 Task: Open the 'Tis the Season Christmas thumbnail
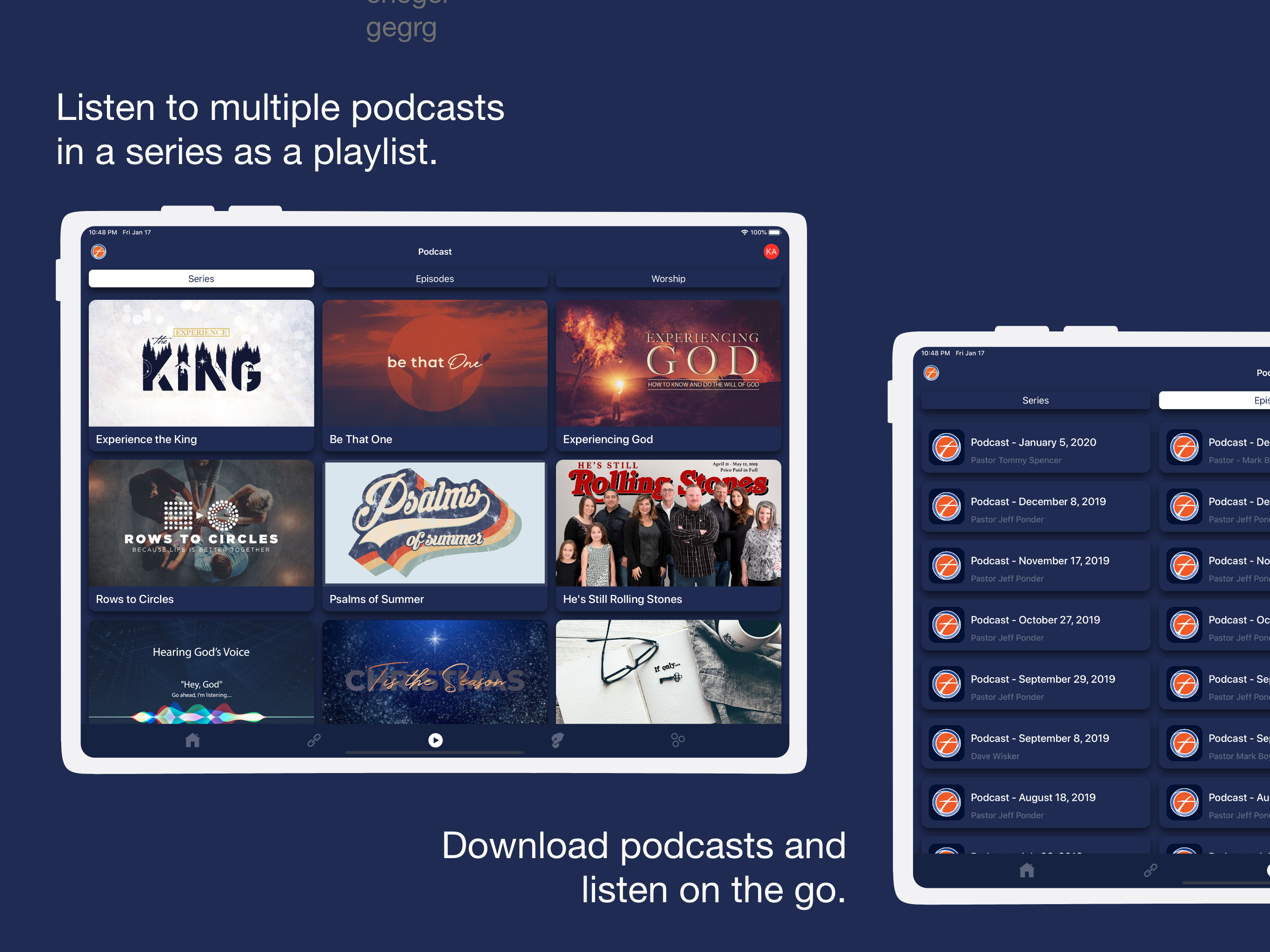coord(435,672)
